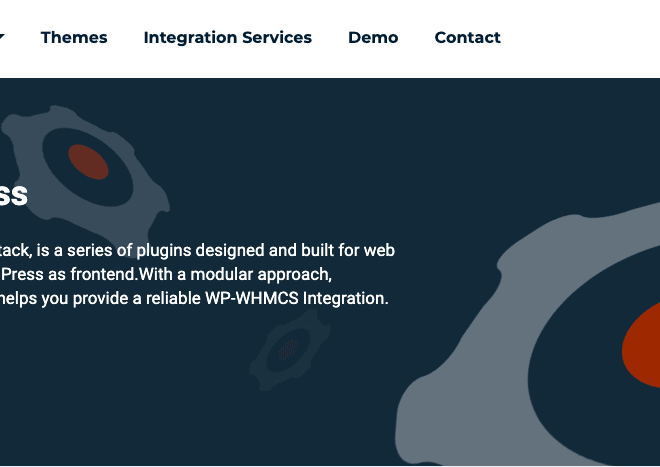Open the Demo page
660x467 pixels.
(373, 37)
